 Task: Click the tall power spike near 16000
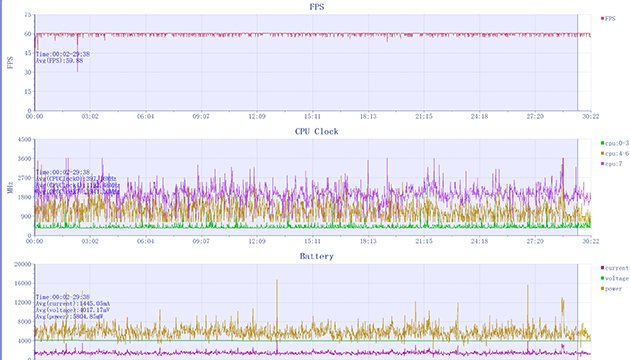[x=277, y=305]
